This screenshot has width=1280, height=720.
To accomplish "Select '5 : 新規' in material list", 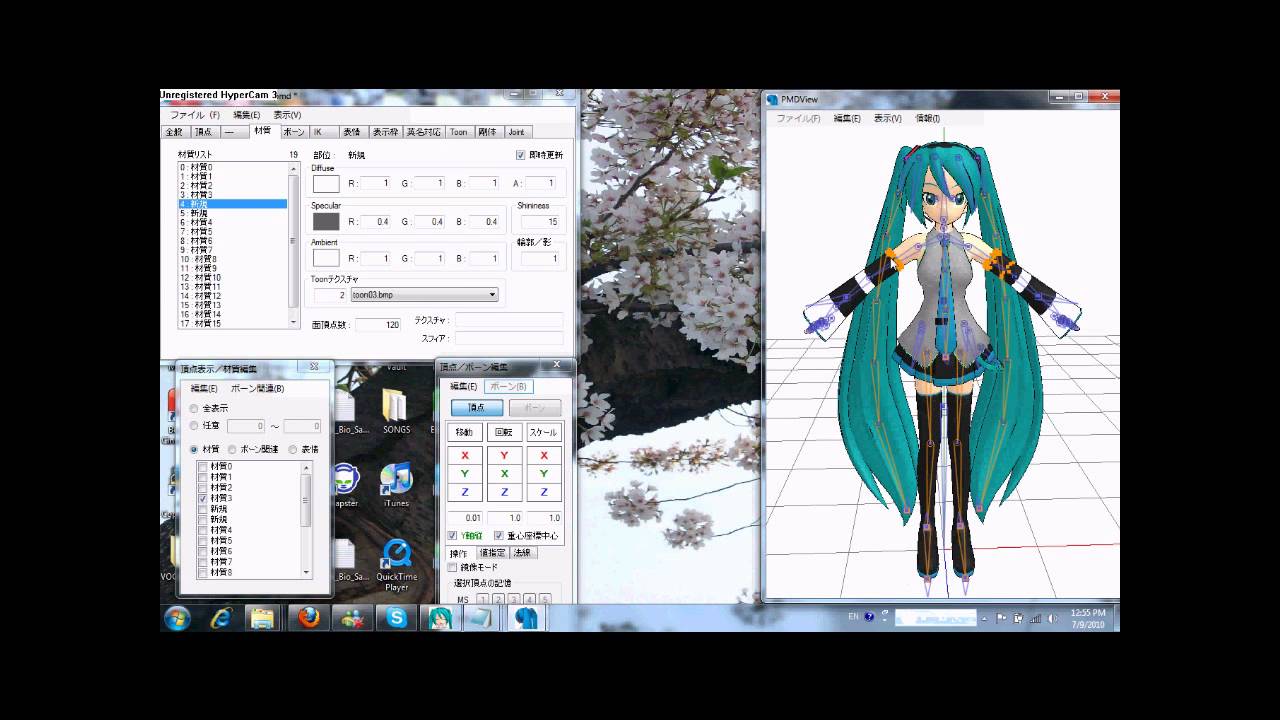I will click(x=232, y=213).
